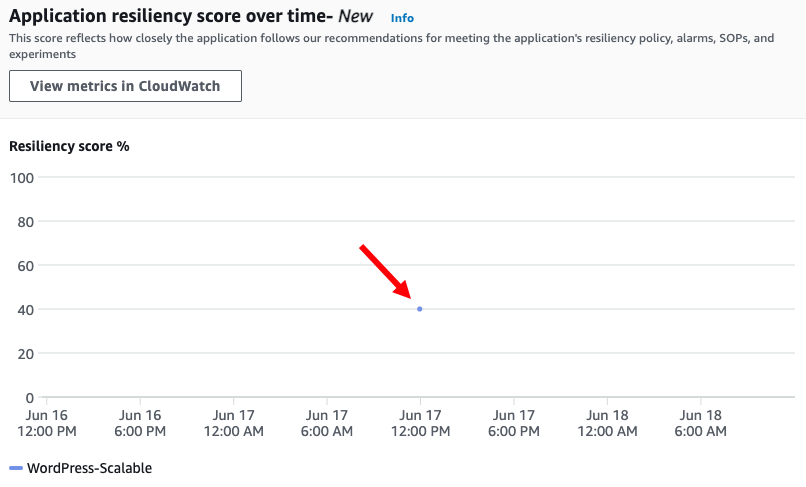Select the 'Resiliency score %' chart label
806x487 pixels.
tap(69, 147)
